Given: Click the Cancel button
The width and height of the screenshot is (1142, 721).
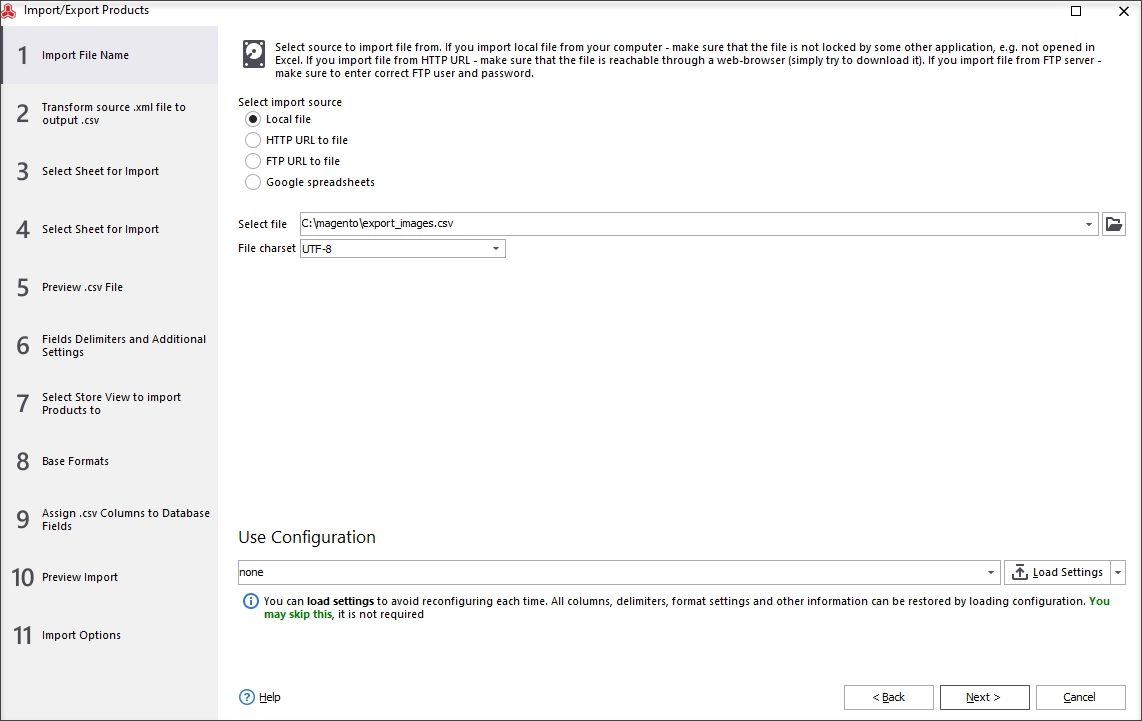Looking at the screenshot, I should [1081, 697].
